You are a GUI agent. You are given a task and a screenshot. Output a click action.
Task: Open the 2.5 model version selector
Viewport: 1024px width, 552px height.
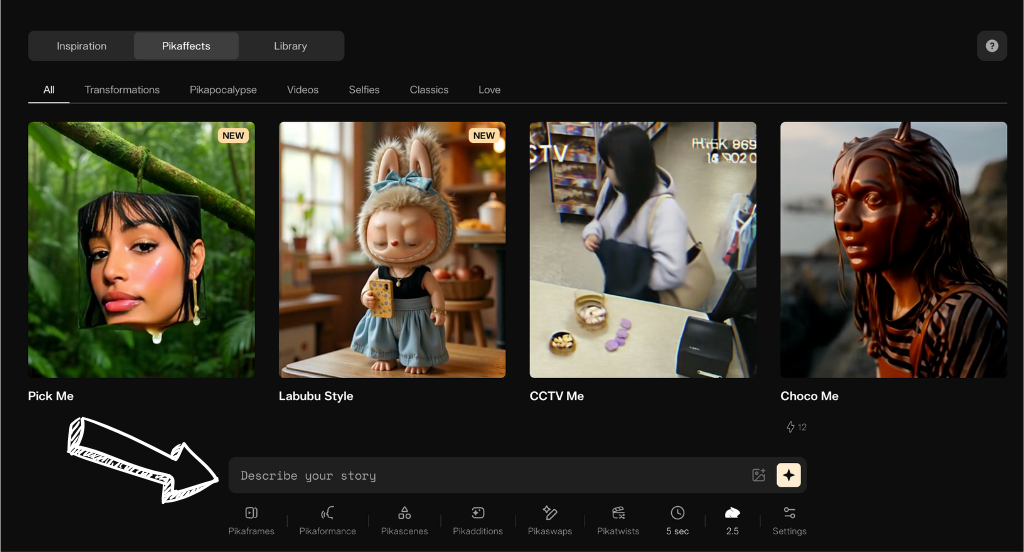click(x=732, y=521)
